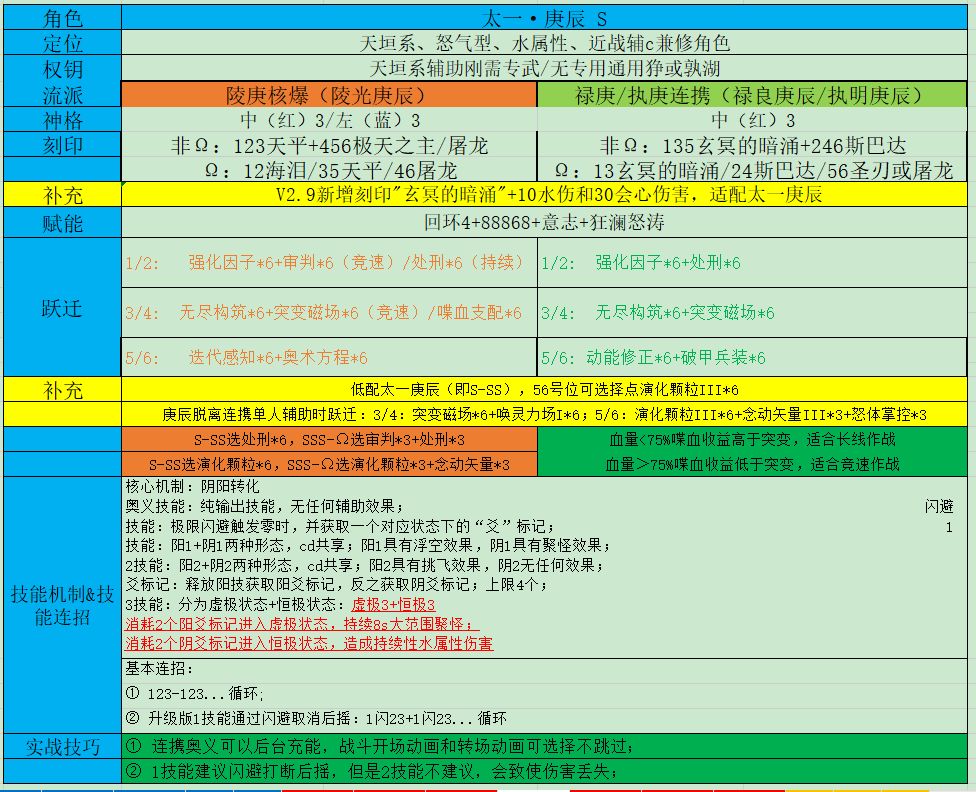The height and width of the screenshot is (792, 976).
Task: Click cell 'Ω：12海泪/35天平/46屠龙'
Action: 329,170
